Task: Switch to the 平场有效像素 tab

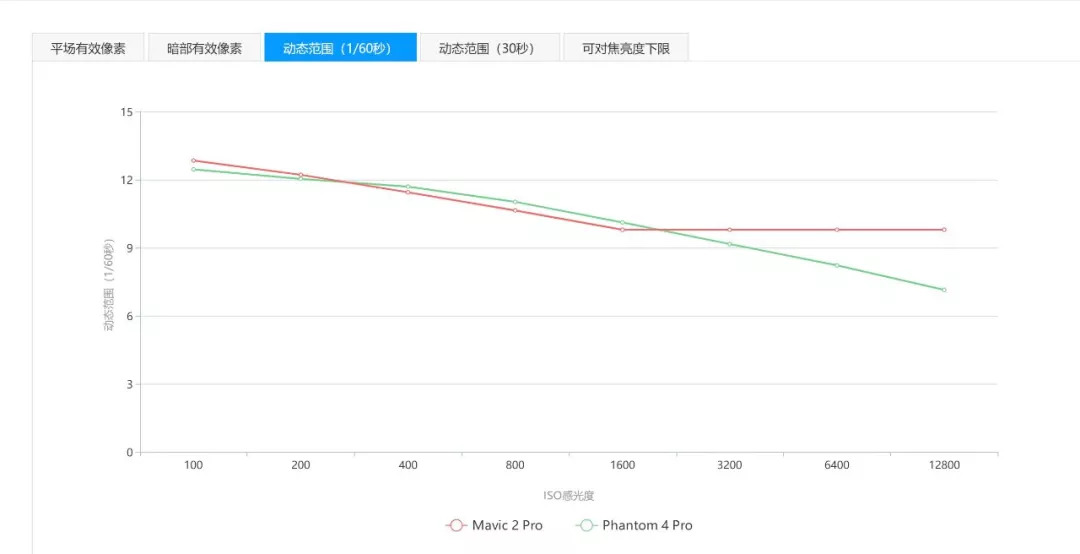Action: pyautogui.click(x=88, y=48)
